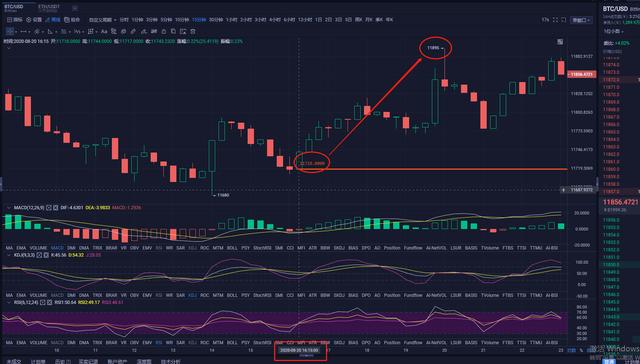
Task: Open the 1位小数 decimal precision dropdown
Action: 613,31
